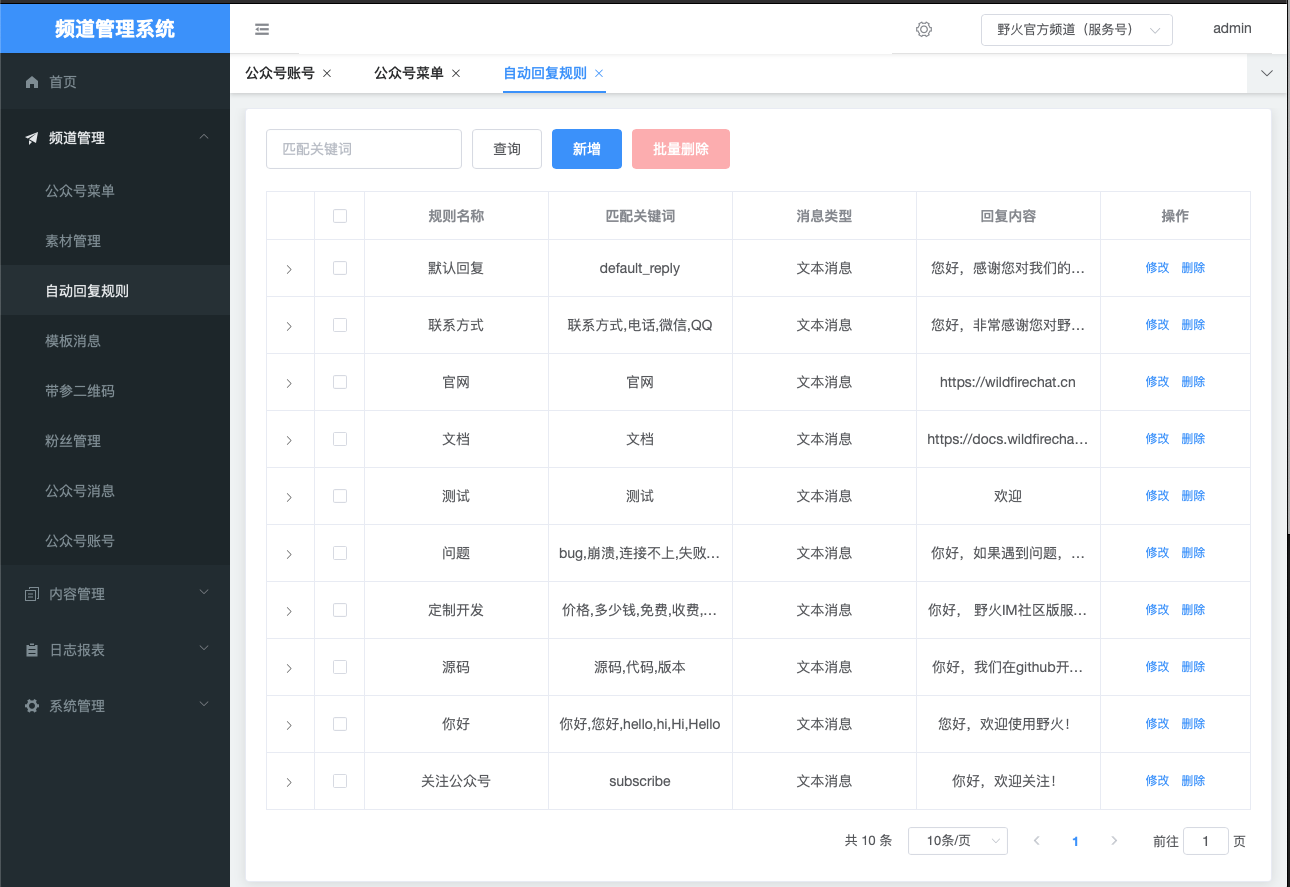The width and height of the screenshot is (1290, 887).
Task: Click 修改 link for the 源码 rule
Action: (x=1157, y=667)
